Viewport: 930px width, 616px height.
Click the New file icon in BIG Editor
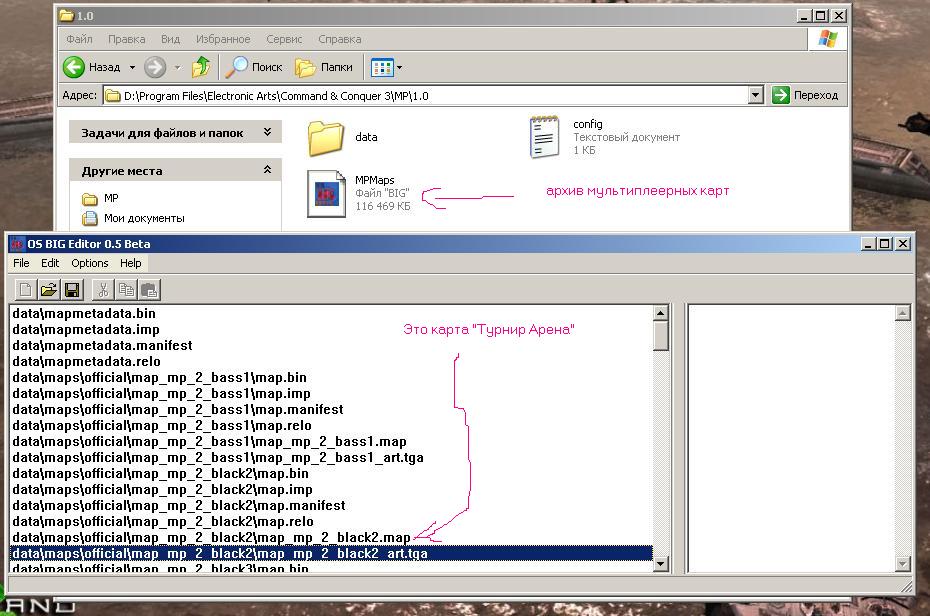[26, 290]
